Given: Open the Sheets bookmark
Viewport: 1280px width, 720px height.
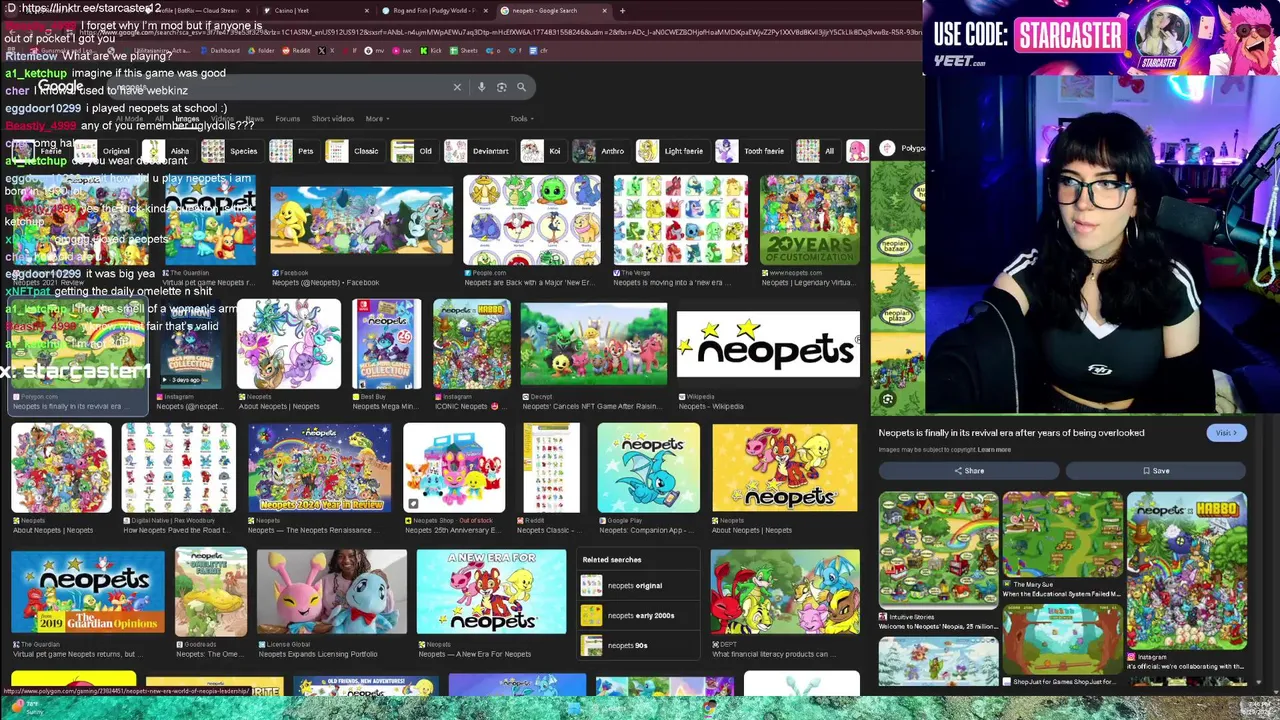Looking at the screenshot, I should 463,50.
